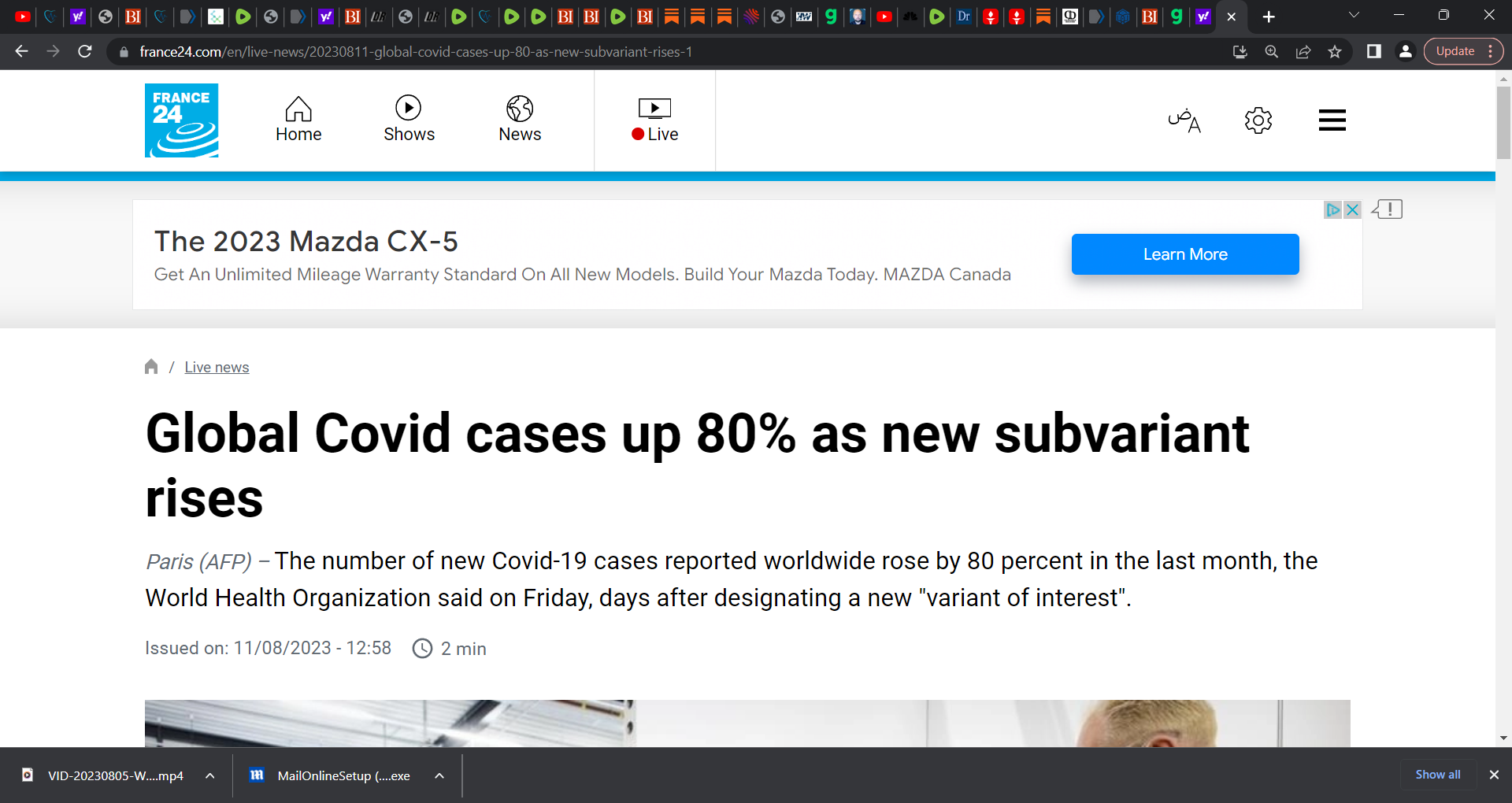1512x803 pixels.
Task: Open the Shows section
Action: (409, 120)
